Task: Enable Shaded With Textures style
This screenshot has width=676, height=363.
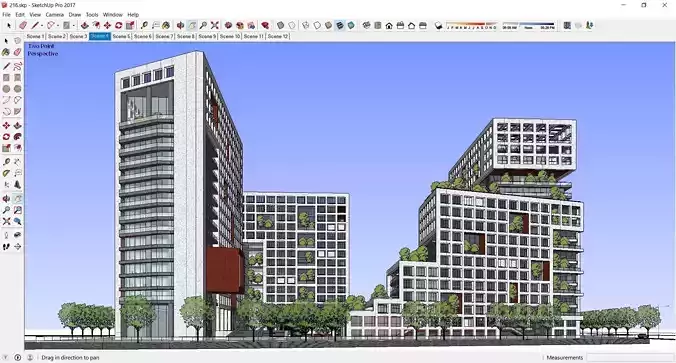Action: pos(340,25)
